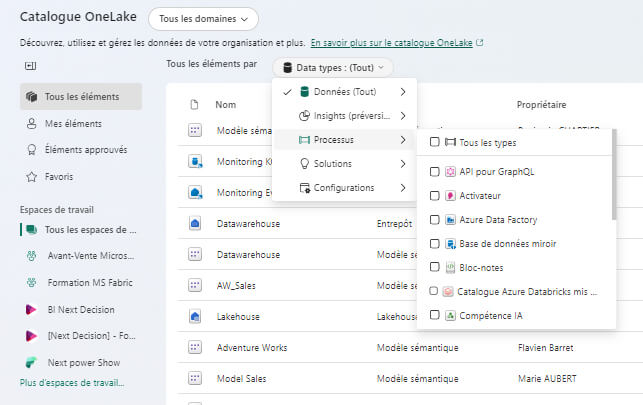Click owner Marie AUBERT

(547, 379)
